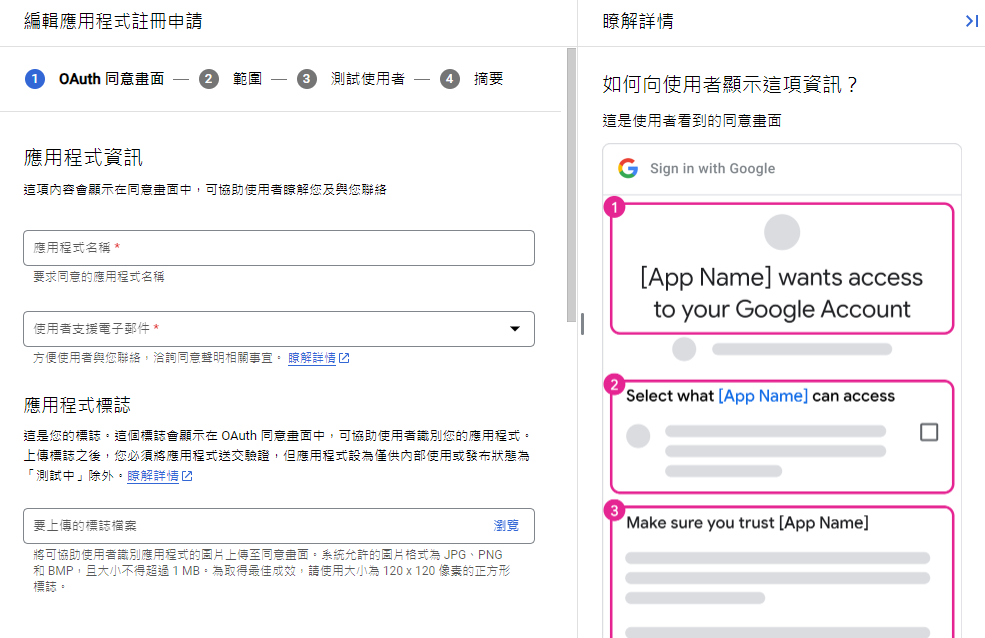The height and width of the screenshot is (638, 985).
Task: Click the step 3 circle icon
Action: click(x=307, y=79)
